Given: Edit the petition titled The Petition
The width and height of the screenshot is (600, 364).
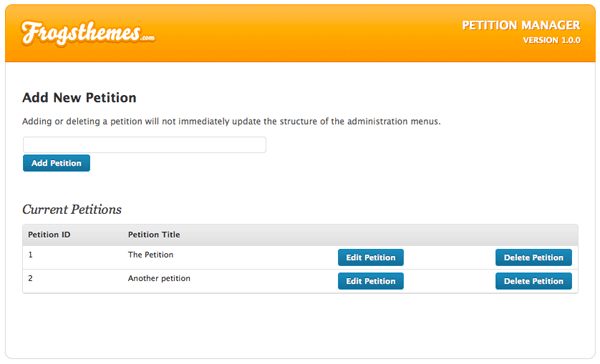Looking at the screenshot, I should 370,258.
